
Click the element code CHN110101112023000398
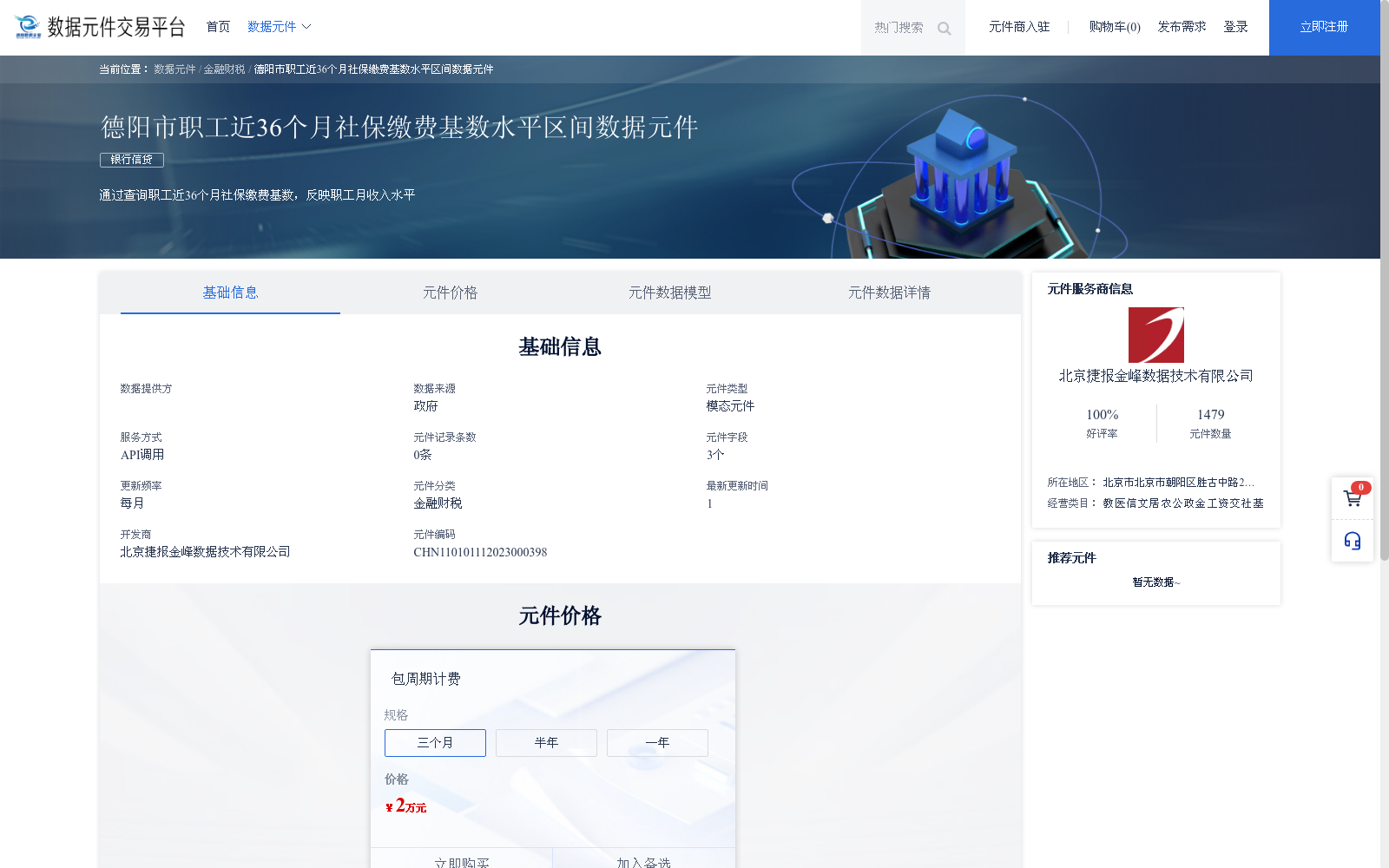[480, 552]
